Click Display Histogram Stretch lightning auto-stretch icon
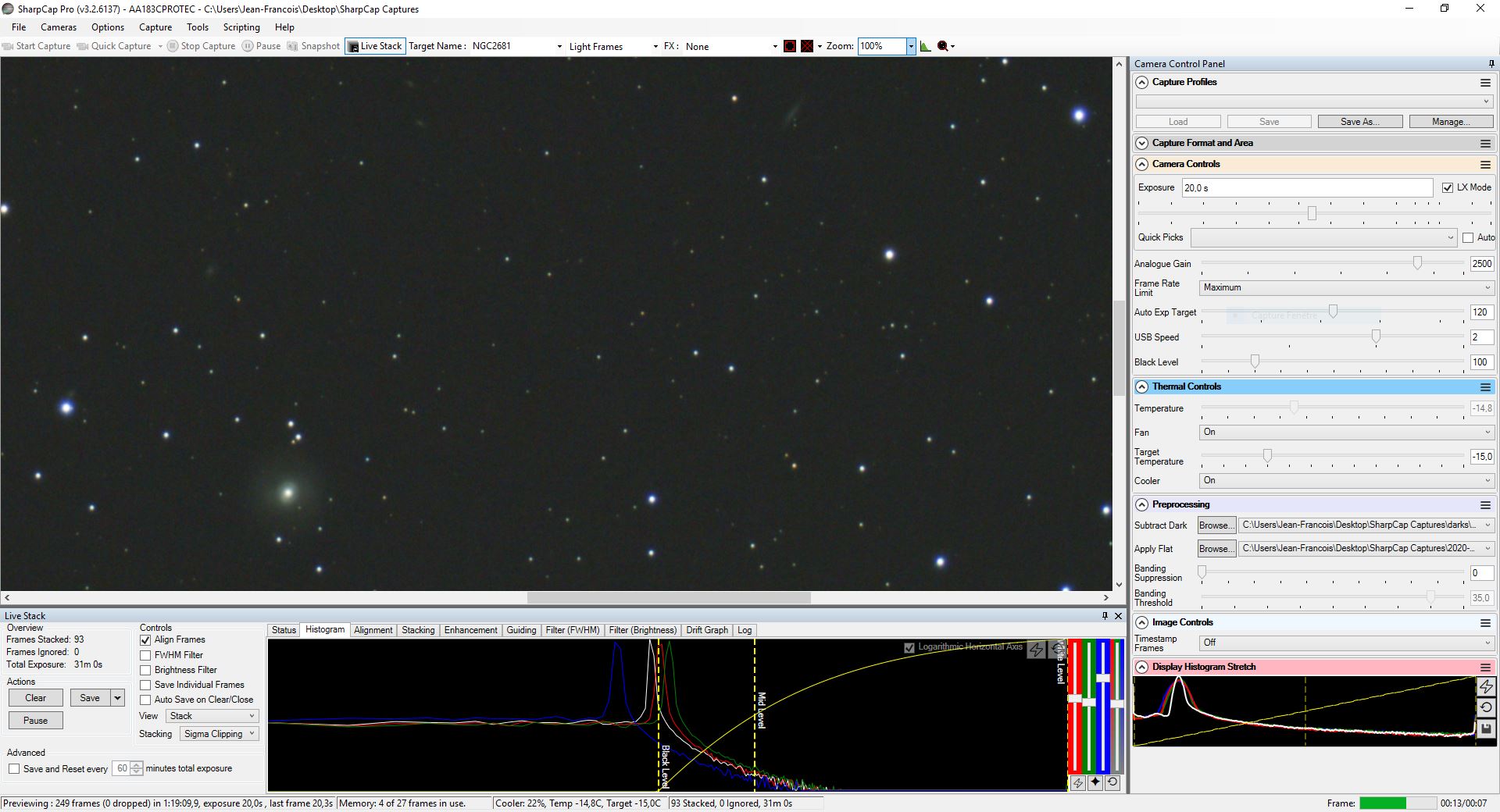The height and width of the screenshot is (812, 1500). [x=1486, y=687]
